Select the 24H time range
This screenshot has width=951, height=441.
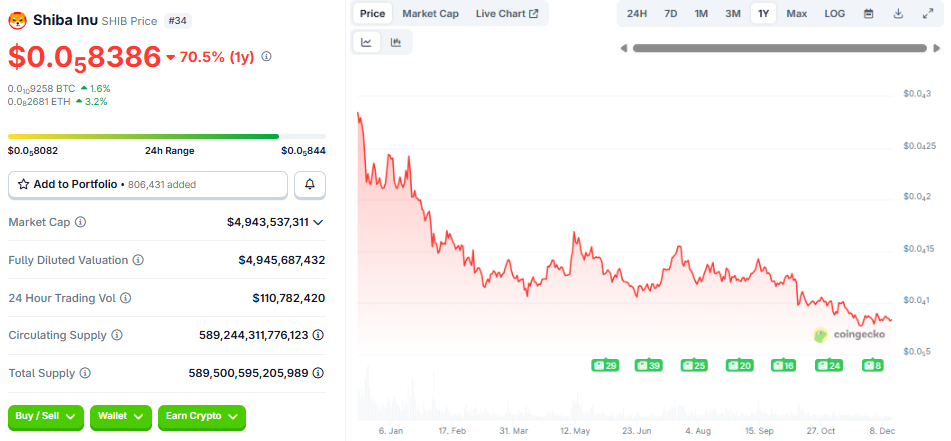[x=636, y=13]
